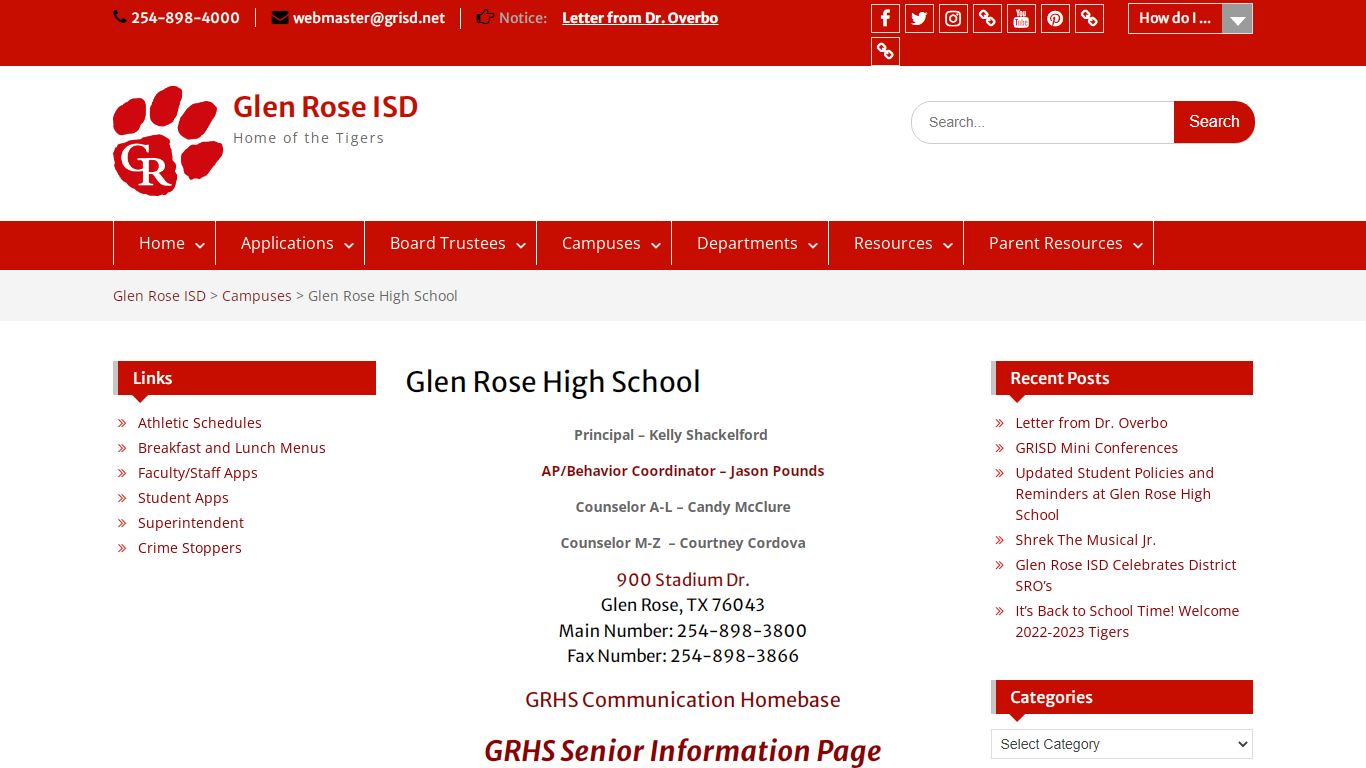Open Faculty/Staff Apps link
The height and width of the screenshot is (768, 1366).
pyautogui.click(x=198, y=473)
